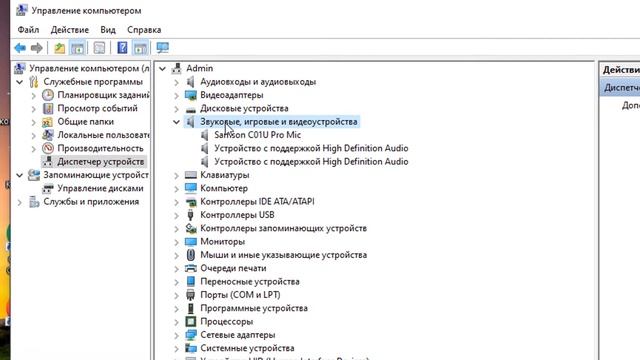Click the Мыши и иные указывающие устройства icon
Viewport: 640px width, 360px height.
tap(191, 255)
